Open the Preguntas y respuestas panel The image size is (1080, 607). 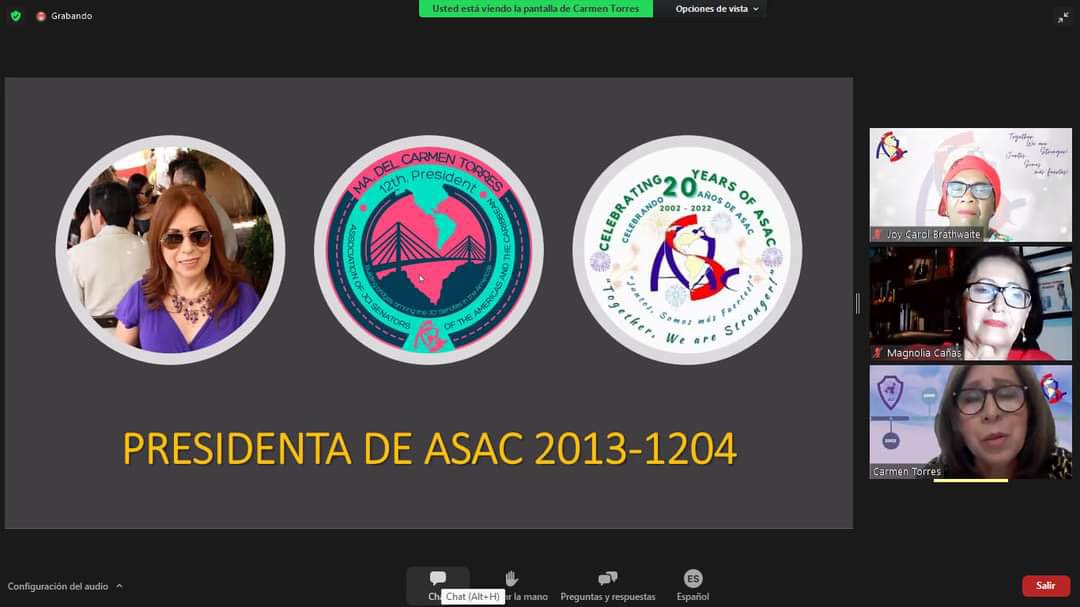point(606,578)
